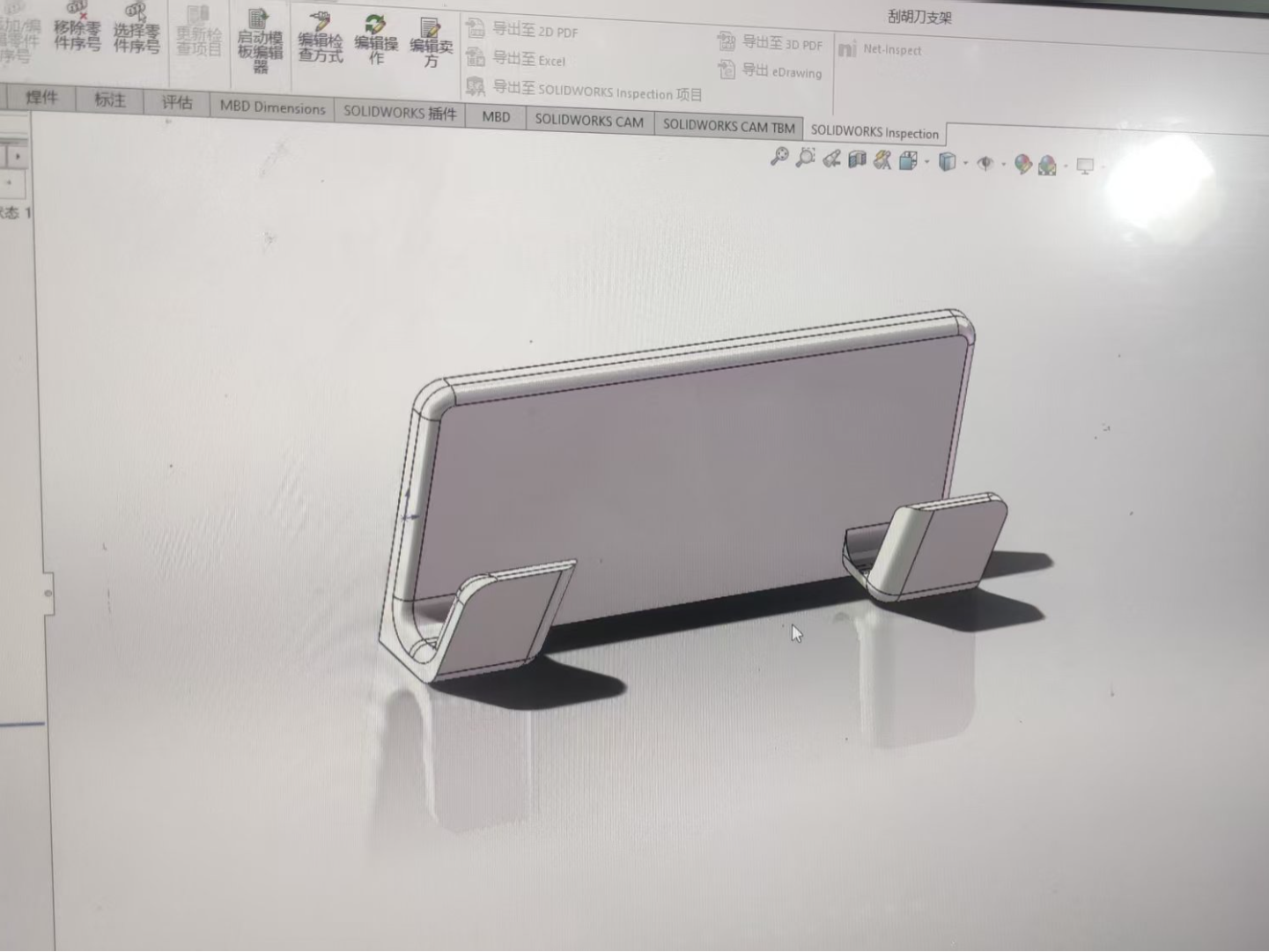
Task: Click the View Orientation cube icon
Action: click(908, 161)
